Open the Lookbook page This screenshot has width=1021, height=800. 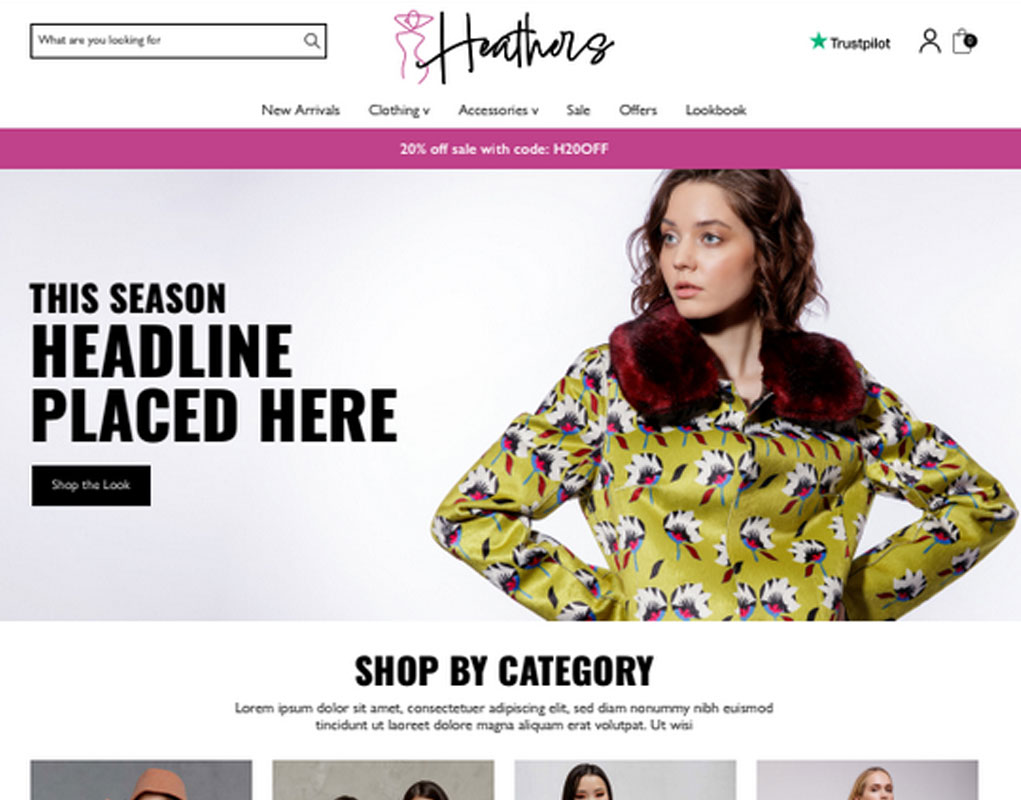716,110
